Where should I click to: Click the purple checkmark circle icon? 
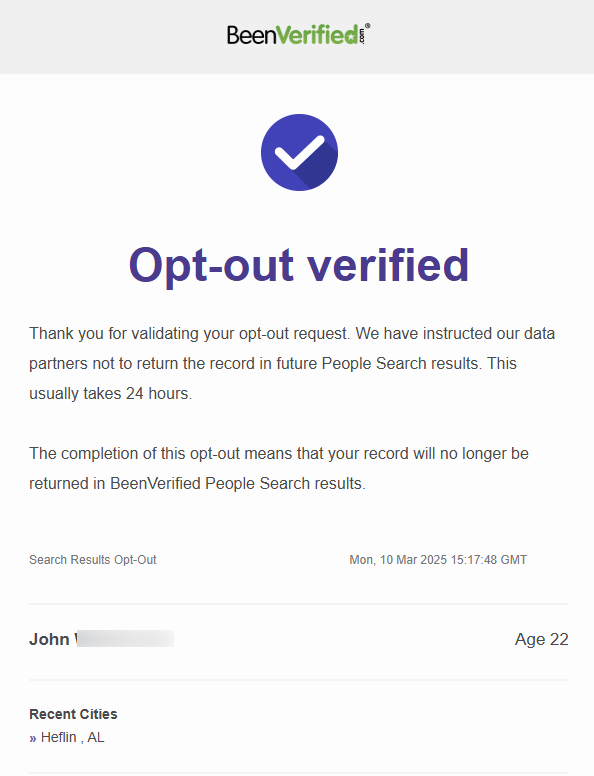(299, 152)
